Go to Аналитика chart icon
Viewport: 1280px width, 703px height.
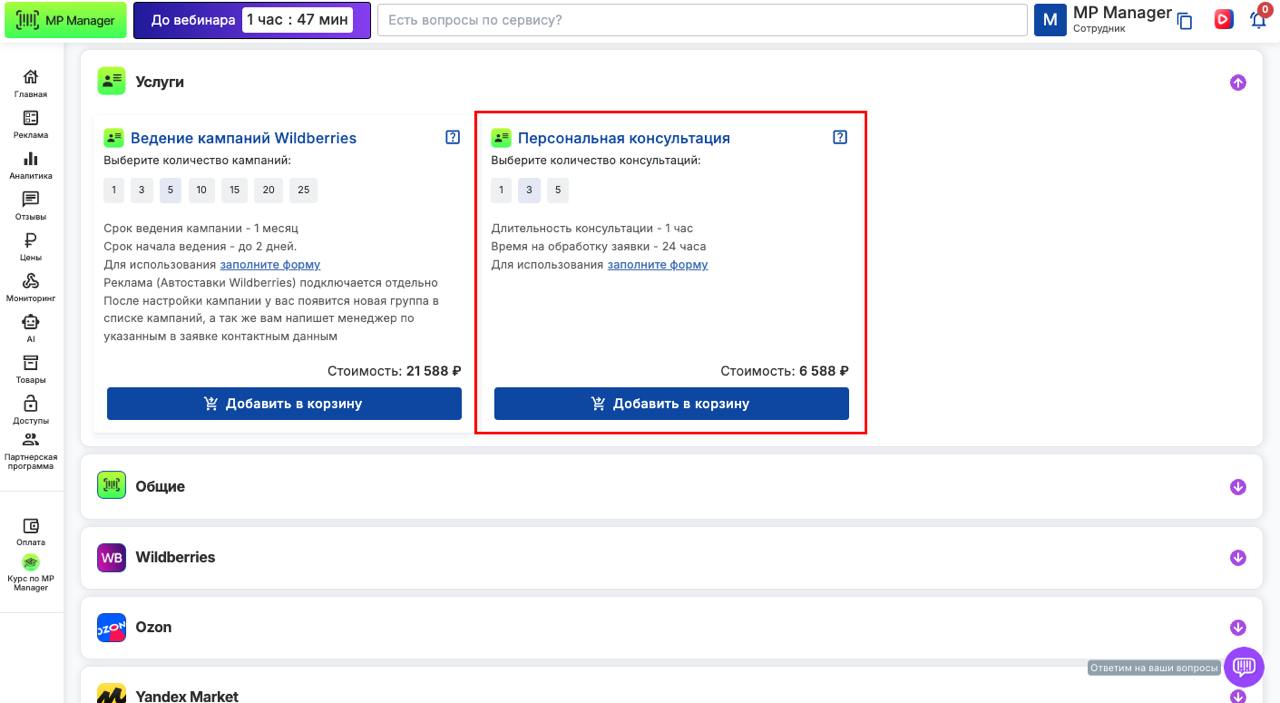(x=30, y=160)
